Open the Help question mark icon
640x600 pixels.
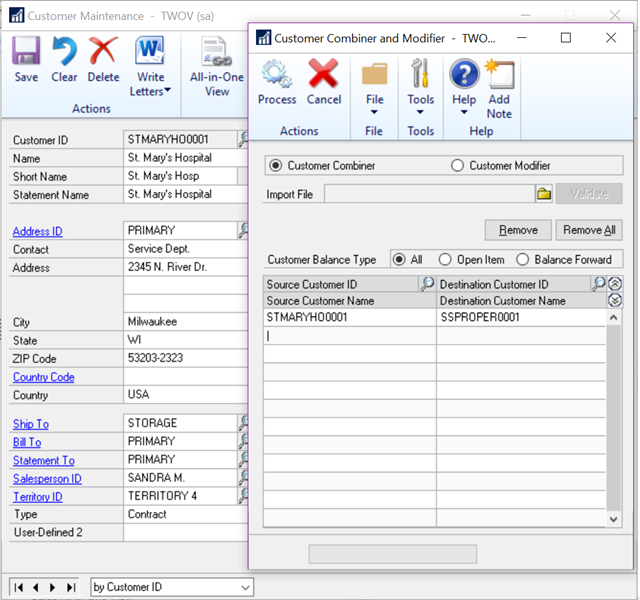(464, 74)
